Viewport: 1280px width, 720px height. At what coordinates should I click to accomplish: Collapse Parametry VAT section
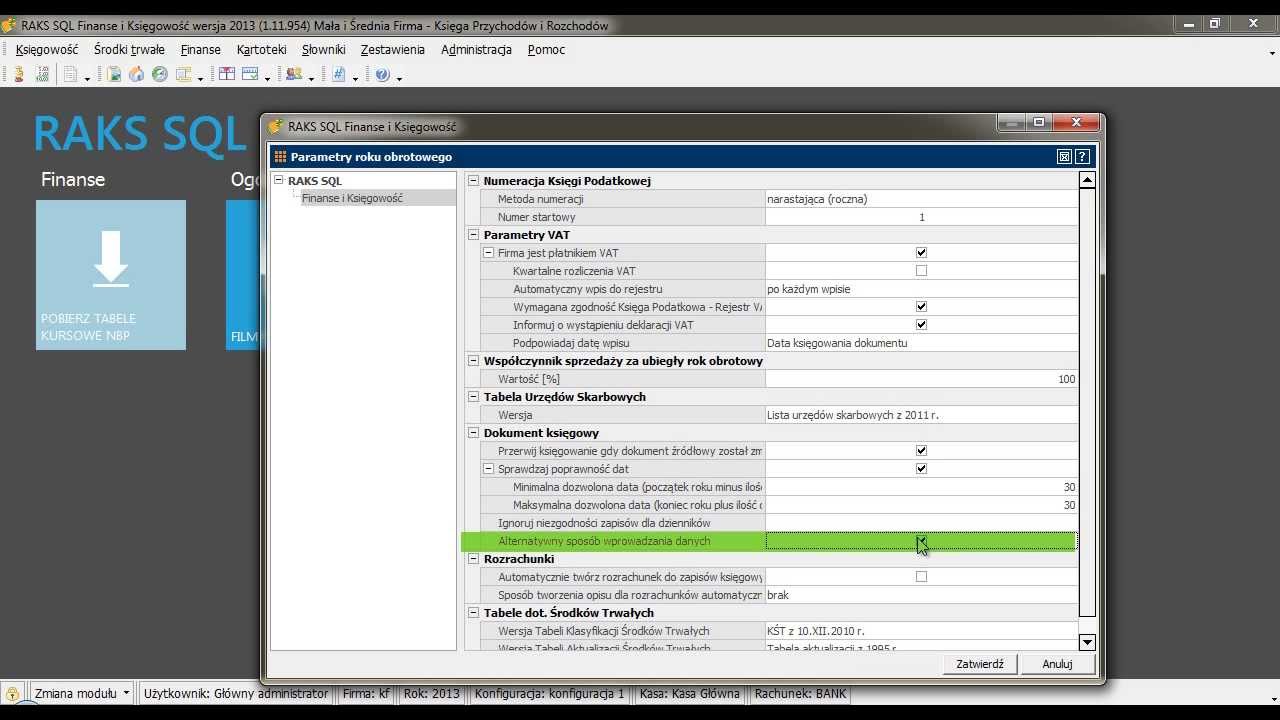coord(475,235)
